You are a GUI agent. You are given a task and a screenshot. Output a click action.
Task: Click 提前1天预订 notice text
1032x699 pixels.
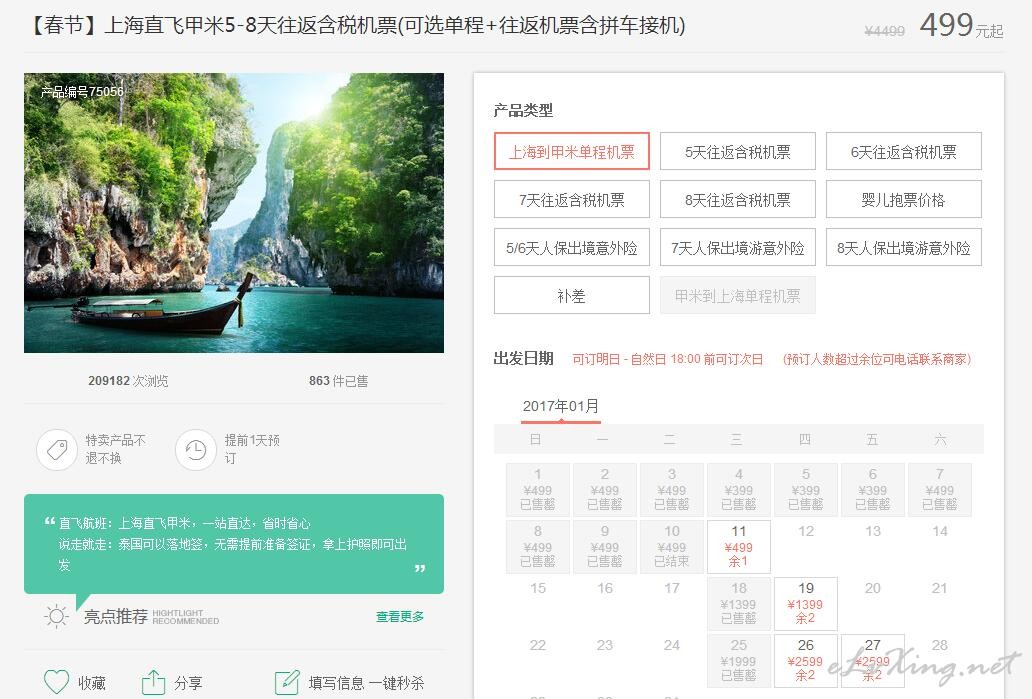[252, 449]
